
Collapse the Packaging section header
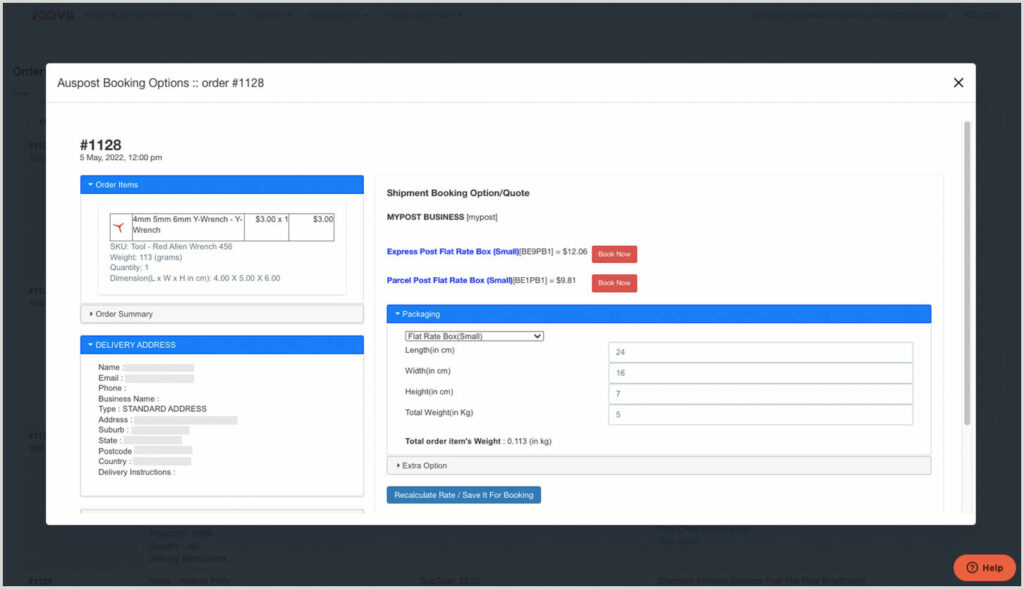[658, 314]
